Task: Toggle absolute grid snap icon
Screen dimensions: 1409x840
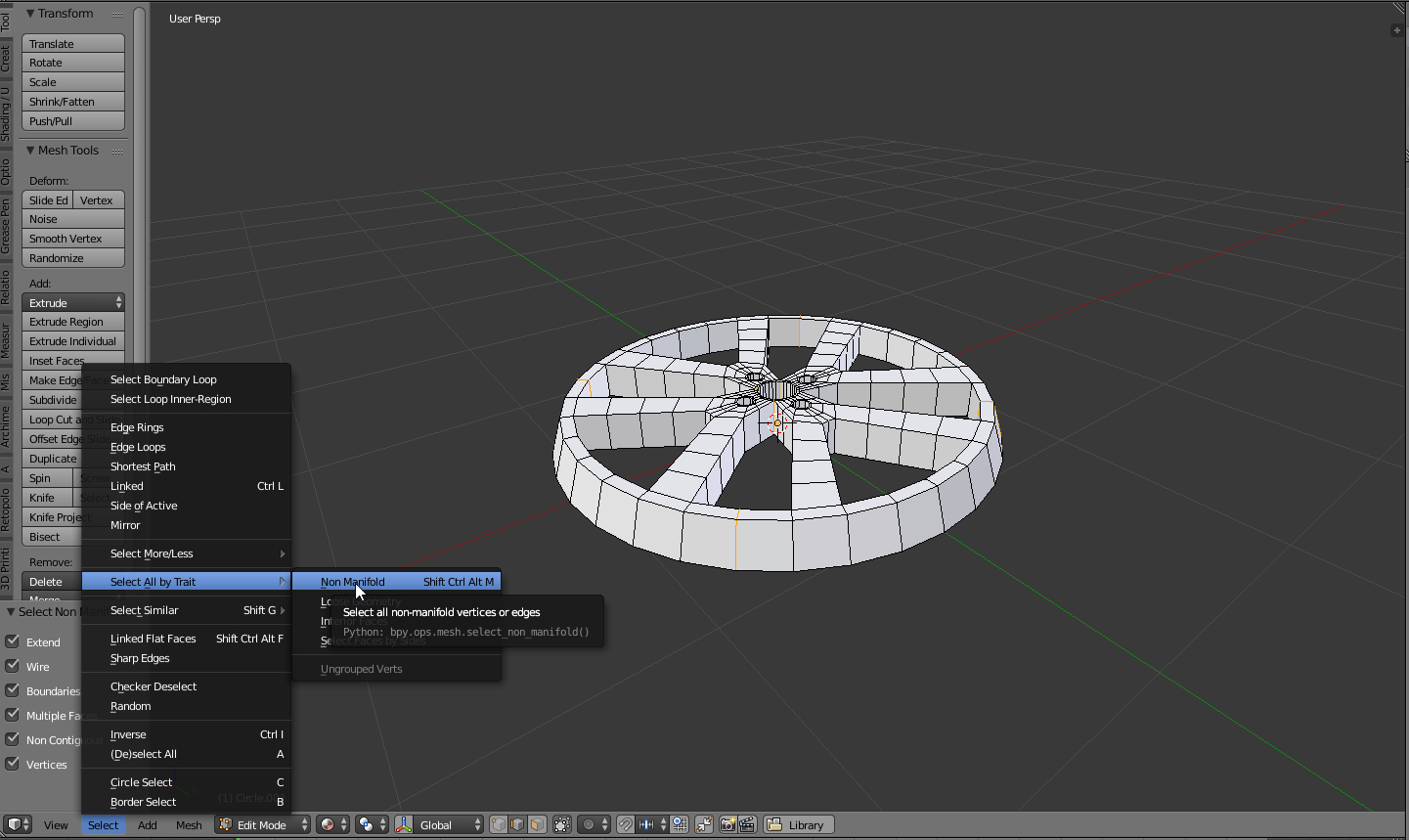Action: point(680,824)
